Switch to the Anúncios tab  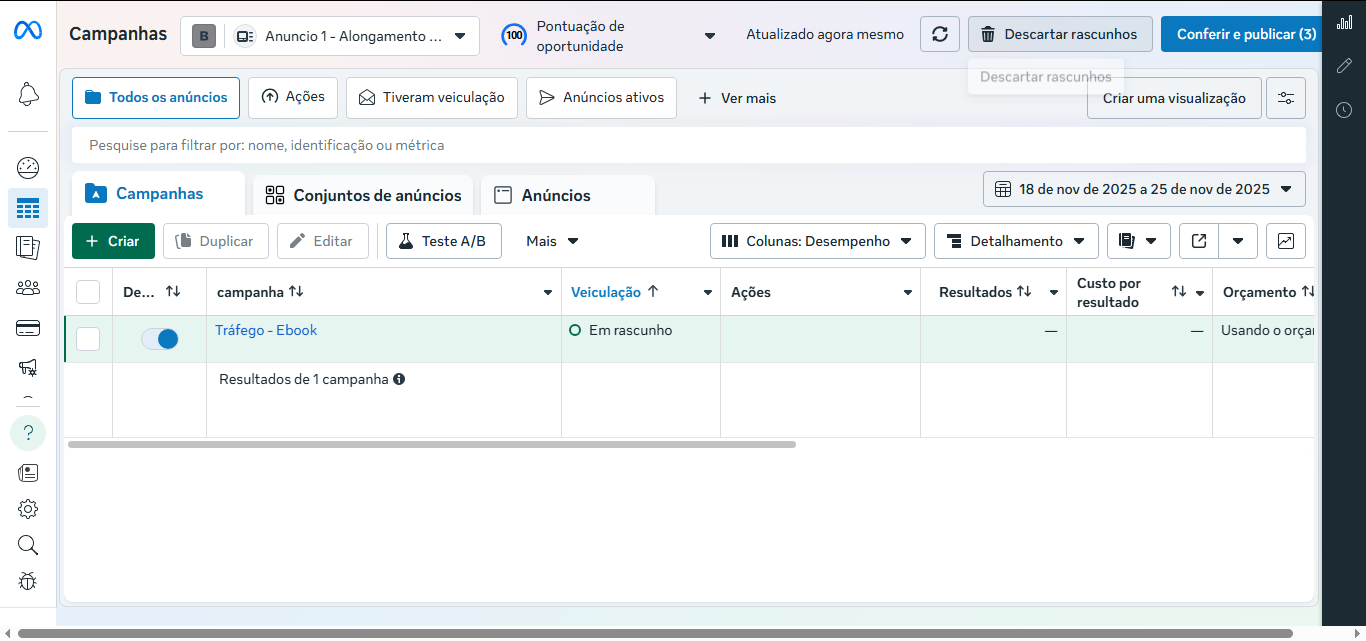(x=567, y=195)
